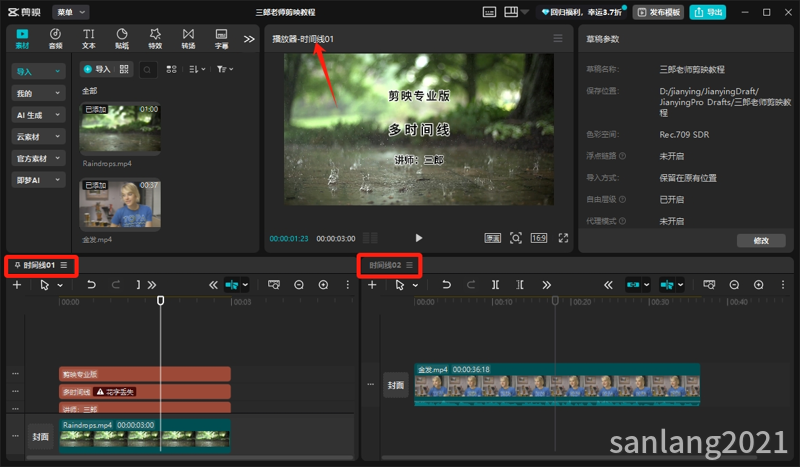Screen dimensions: 800x467
Task: Open more options in 时间线01 toolbar
Action: [x=348, y=285]
